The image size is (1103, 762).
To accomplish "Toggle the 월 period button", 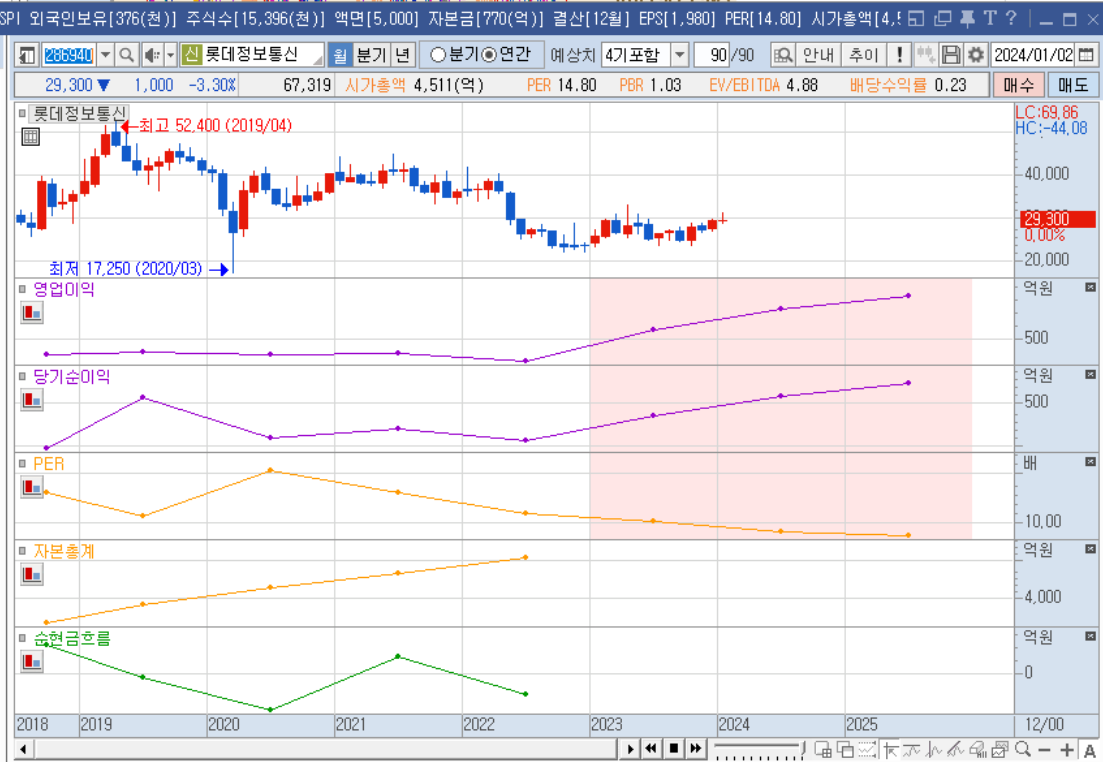I will click(x=340, y=55).
